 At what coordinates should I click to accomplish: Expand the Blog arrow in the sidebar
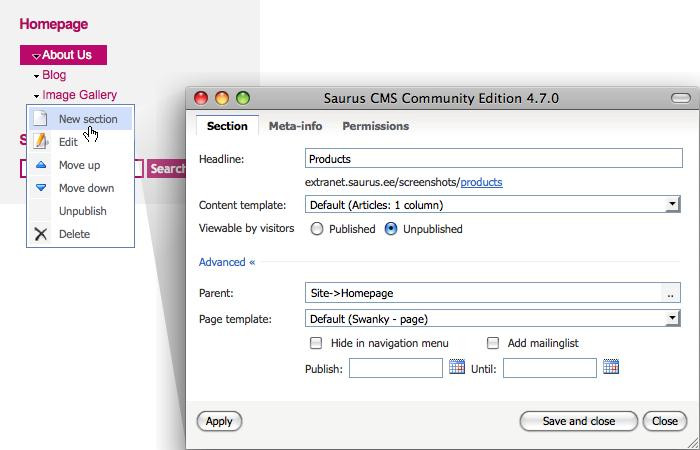[37, 76]
